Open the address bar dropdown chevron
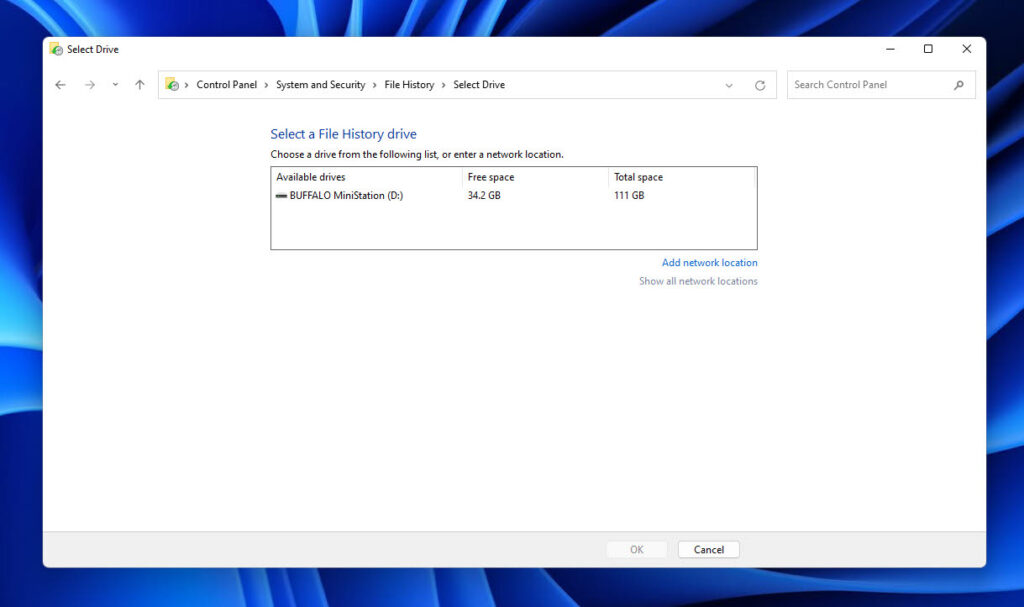This screenshot has height=607, width=1024. [x=729, y=85]
